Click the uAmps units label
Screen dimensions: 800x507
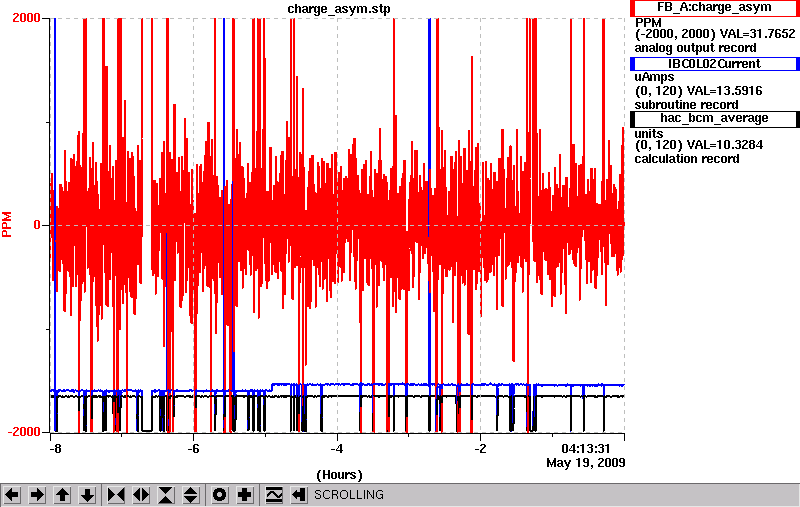pyautogui.click(x=654, y=77)
